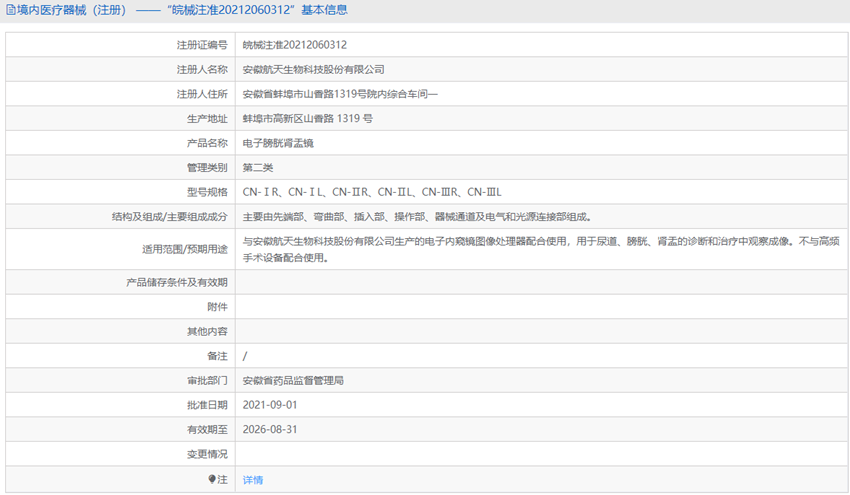Click the lightbulb icon beside 注
This screenshot has width=850, height=495.
click(x=212, y=479)
